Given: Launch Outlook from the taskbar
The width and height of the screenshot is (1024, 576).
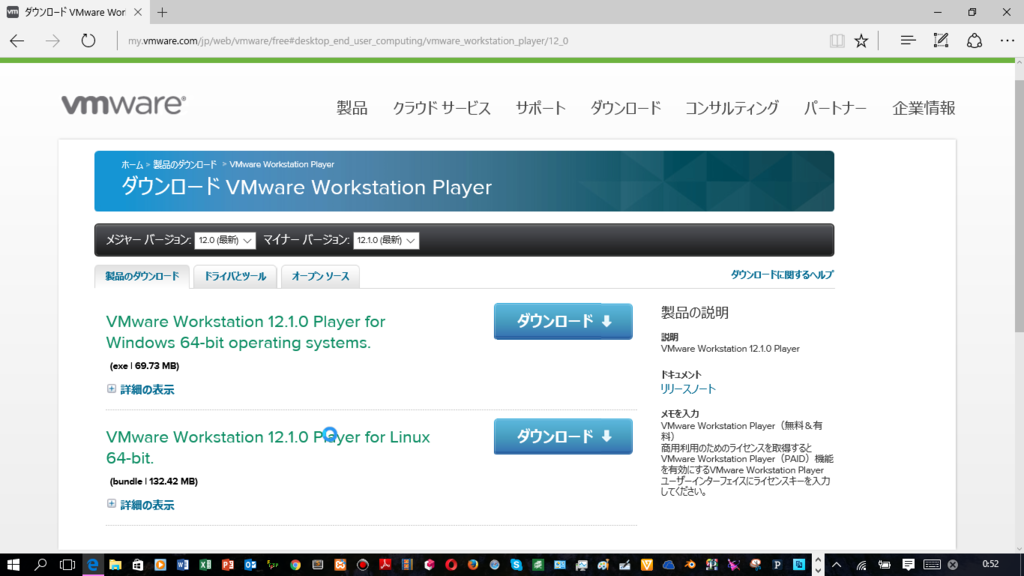Looking at the screenshot, I should coord(250,565).
